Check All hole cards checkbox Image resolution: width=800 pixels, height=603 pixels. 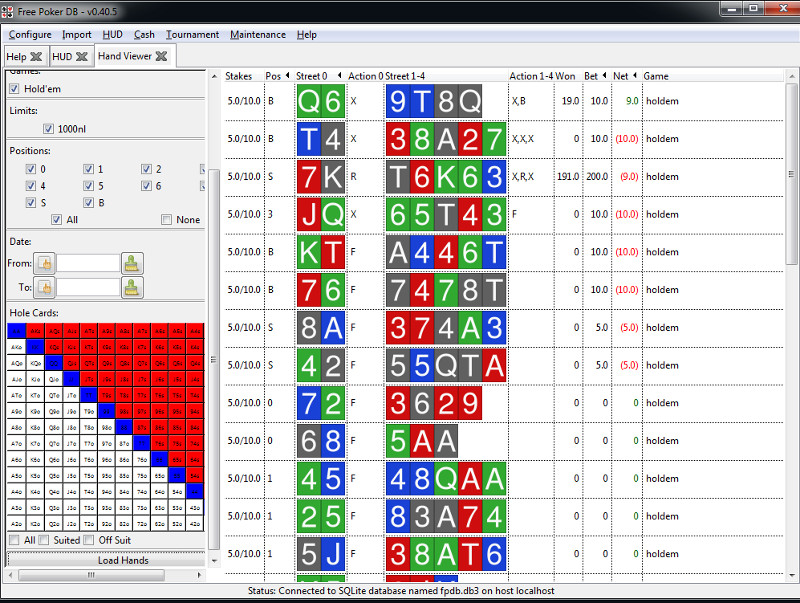(x=14, y=540)
